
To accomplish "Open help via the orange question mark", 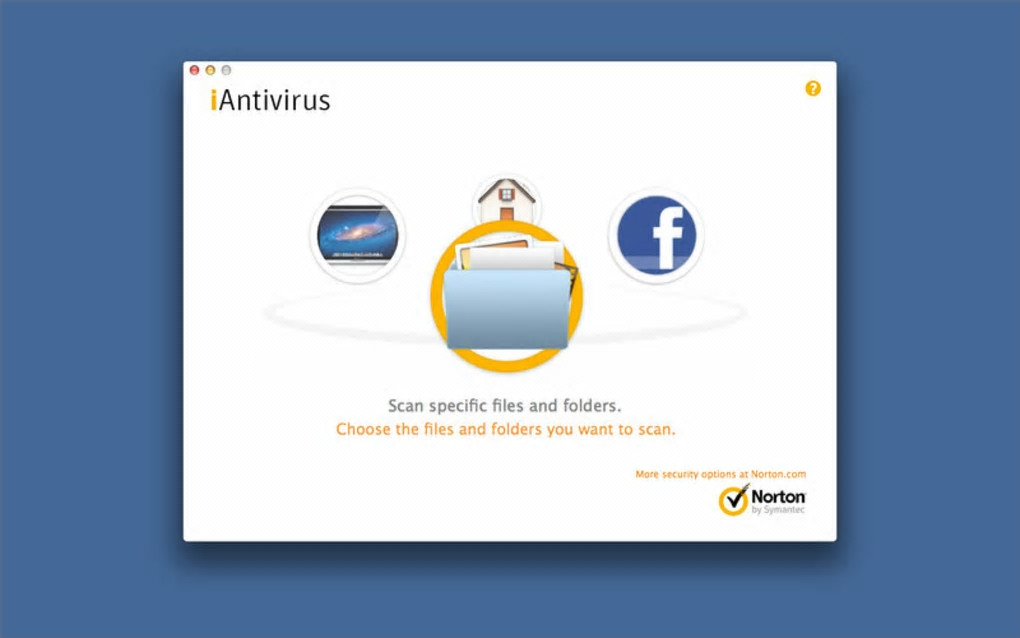I will pyautogui.click(x=812, y=88).
